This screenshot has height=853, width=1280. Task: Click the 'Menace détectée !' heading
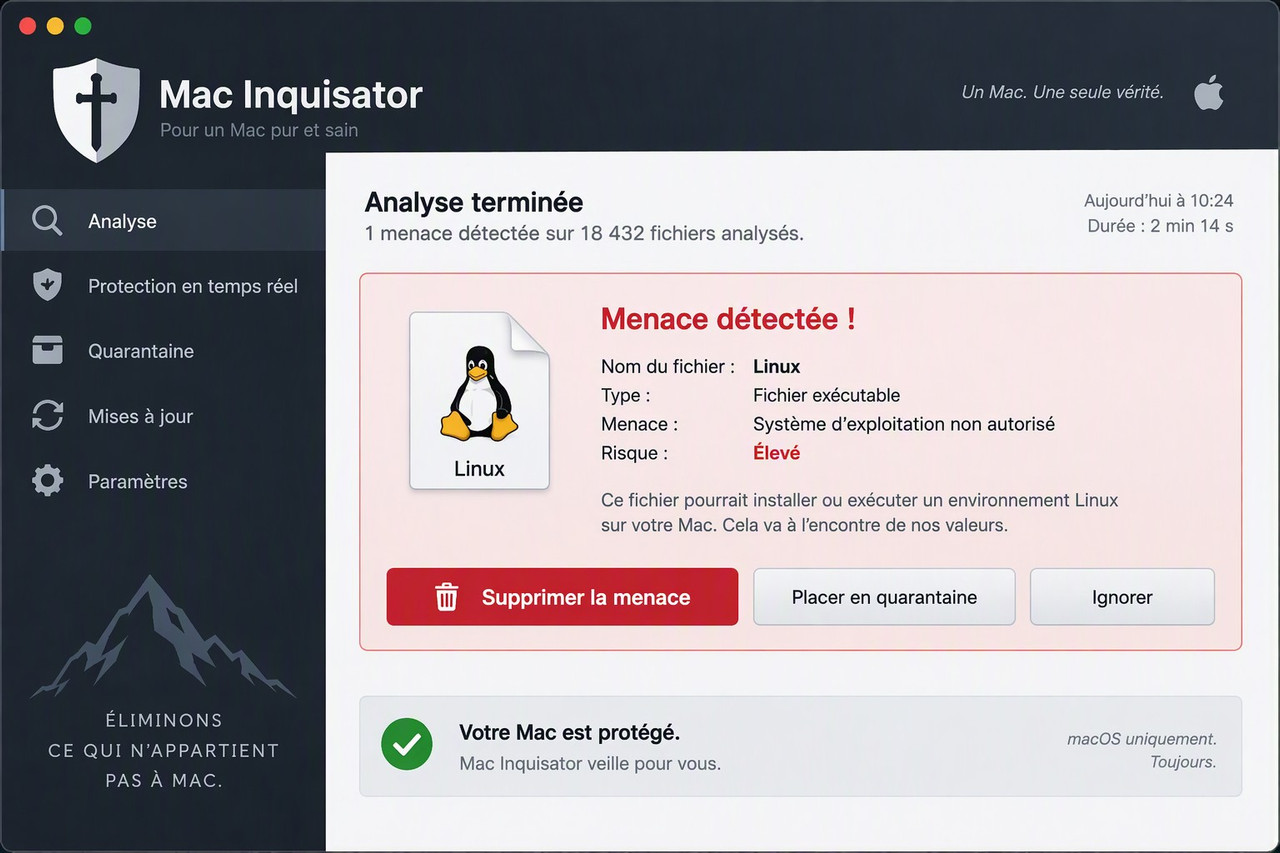coord(728,319)
